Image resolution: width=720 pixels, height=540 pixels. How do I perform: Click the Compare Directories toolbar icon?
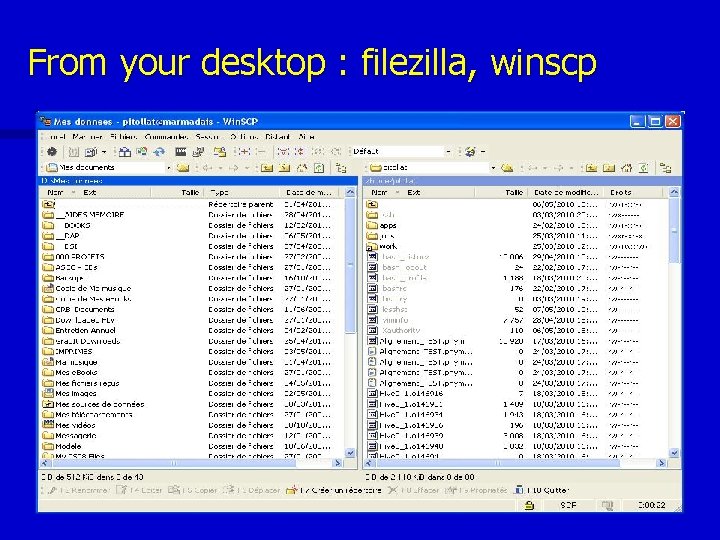click(124, 152)
